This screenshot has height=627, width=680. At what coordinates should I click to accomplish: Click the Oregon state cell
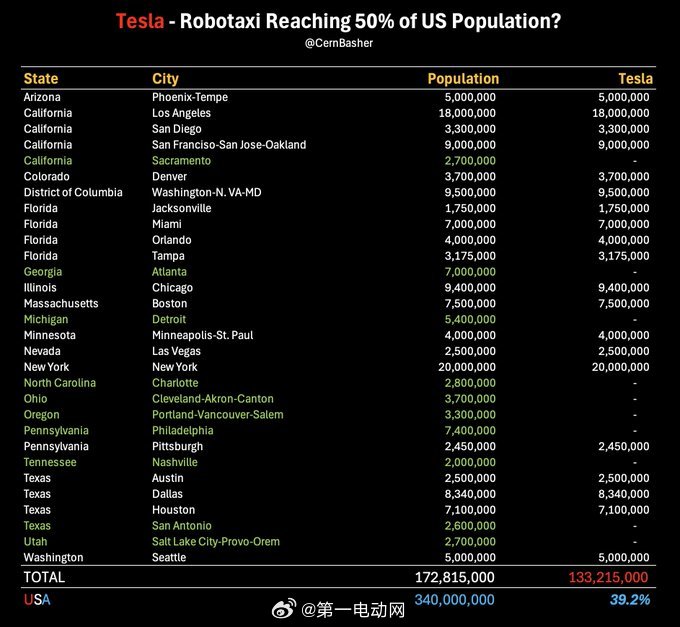coord(42,415)
